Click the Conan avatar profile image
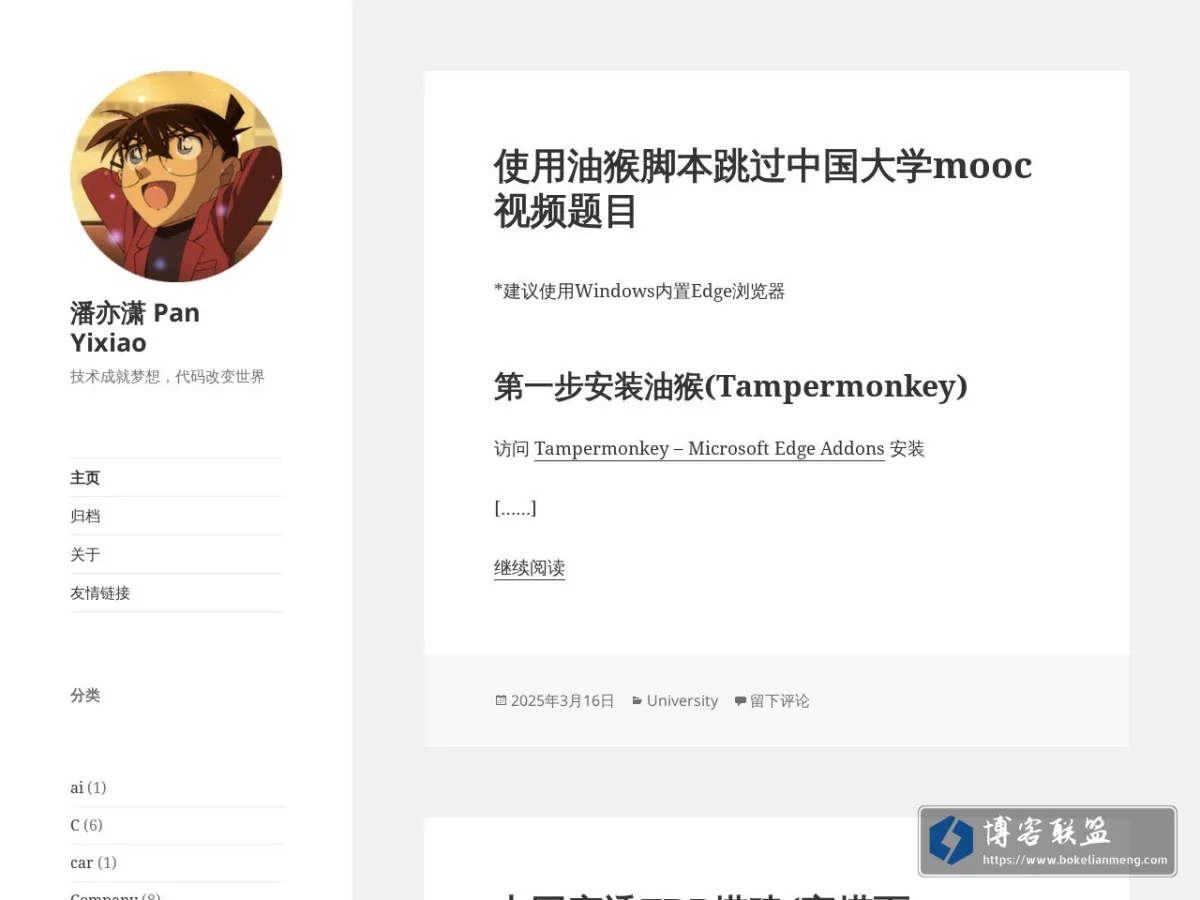The image size is (1200, 900). (176, 176)
